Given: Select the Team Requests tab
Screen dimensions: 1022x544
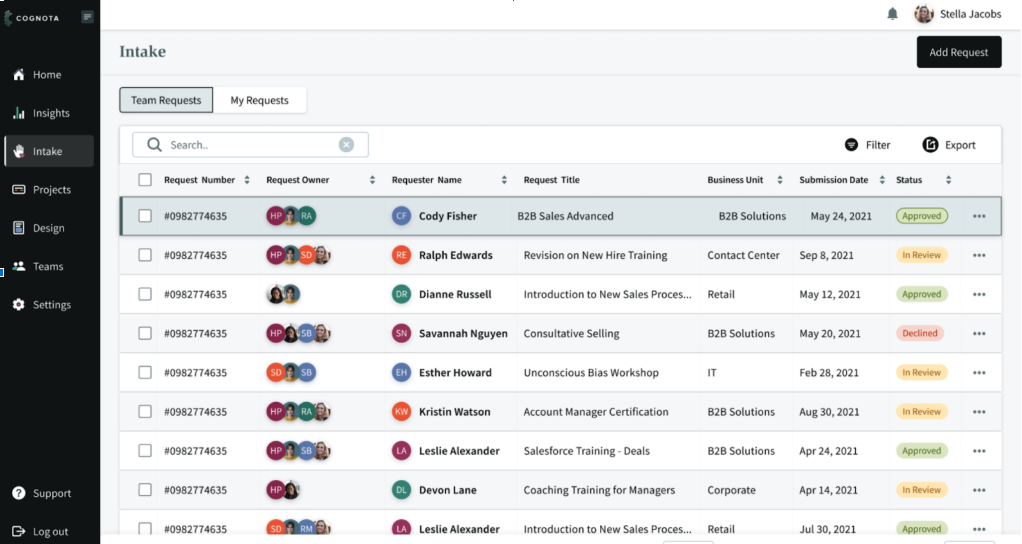Looking at the screenshot, I should click(166, 100).
